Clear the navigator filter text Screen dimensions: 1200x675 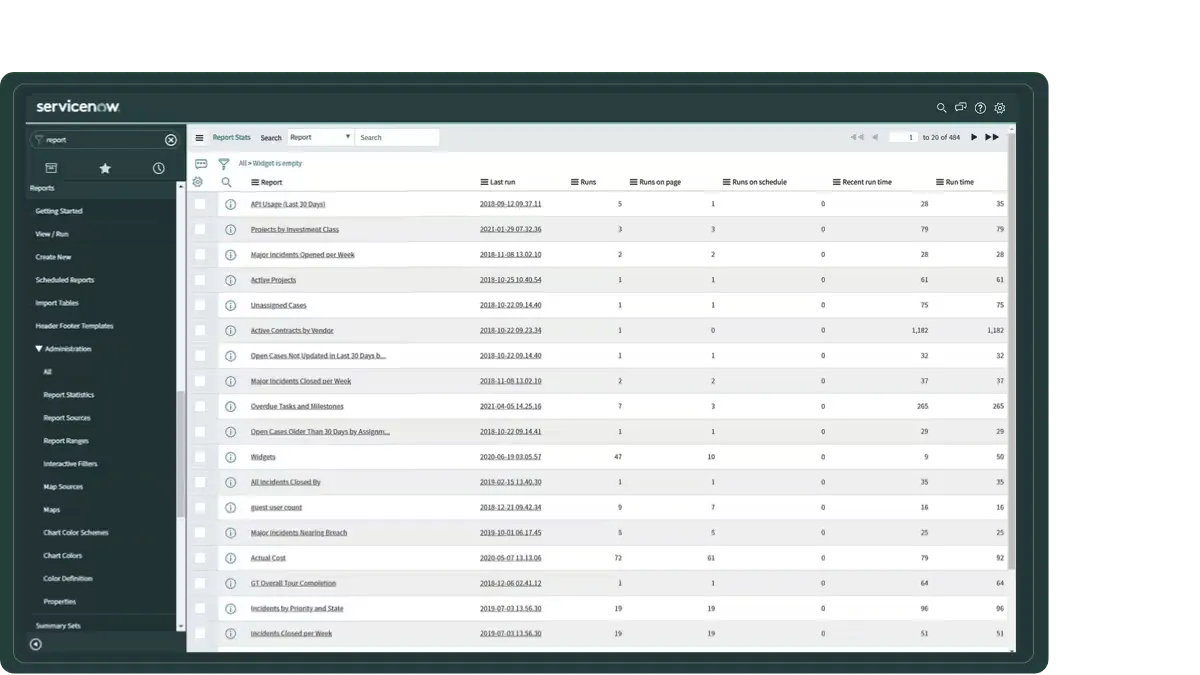pyautogui.click(x=171, y=140)
